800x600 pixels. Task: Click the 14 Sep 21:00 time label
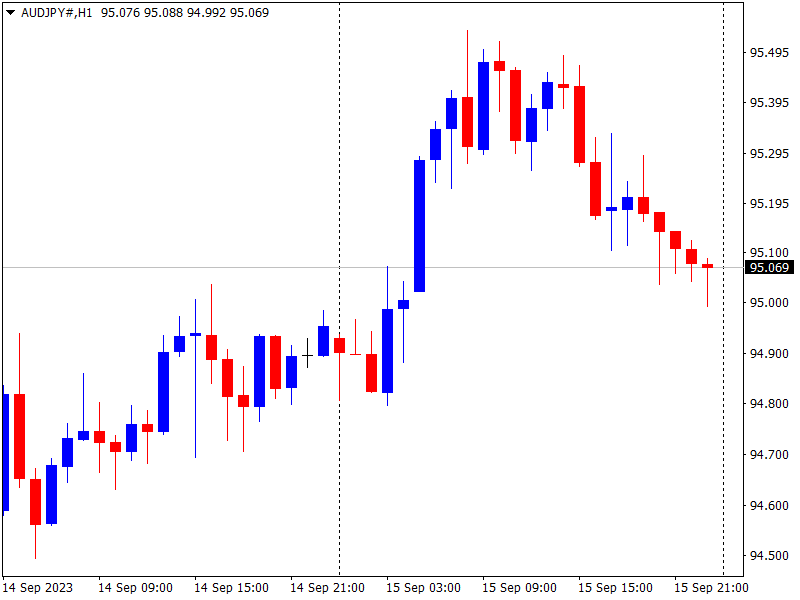[328, 588]
